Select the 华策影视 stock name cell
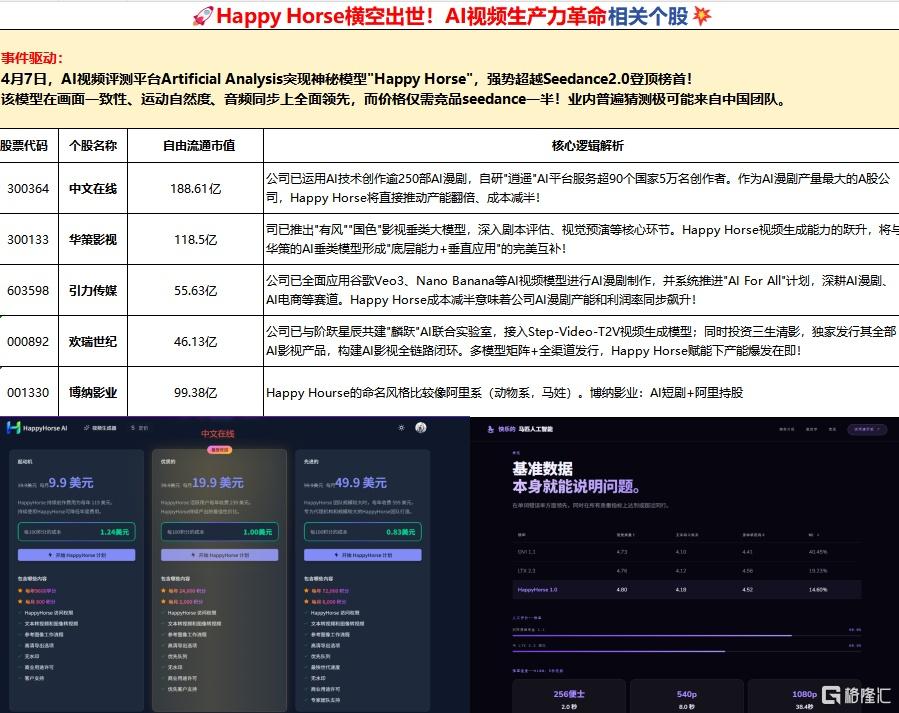The height and width of the screenshot is (713, 899). (x=93, y=240)
